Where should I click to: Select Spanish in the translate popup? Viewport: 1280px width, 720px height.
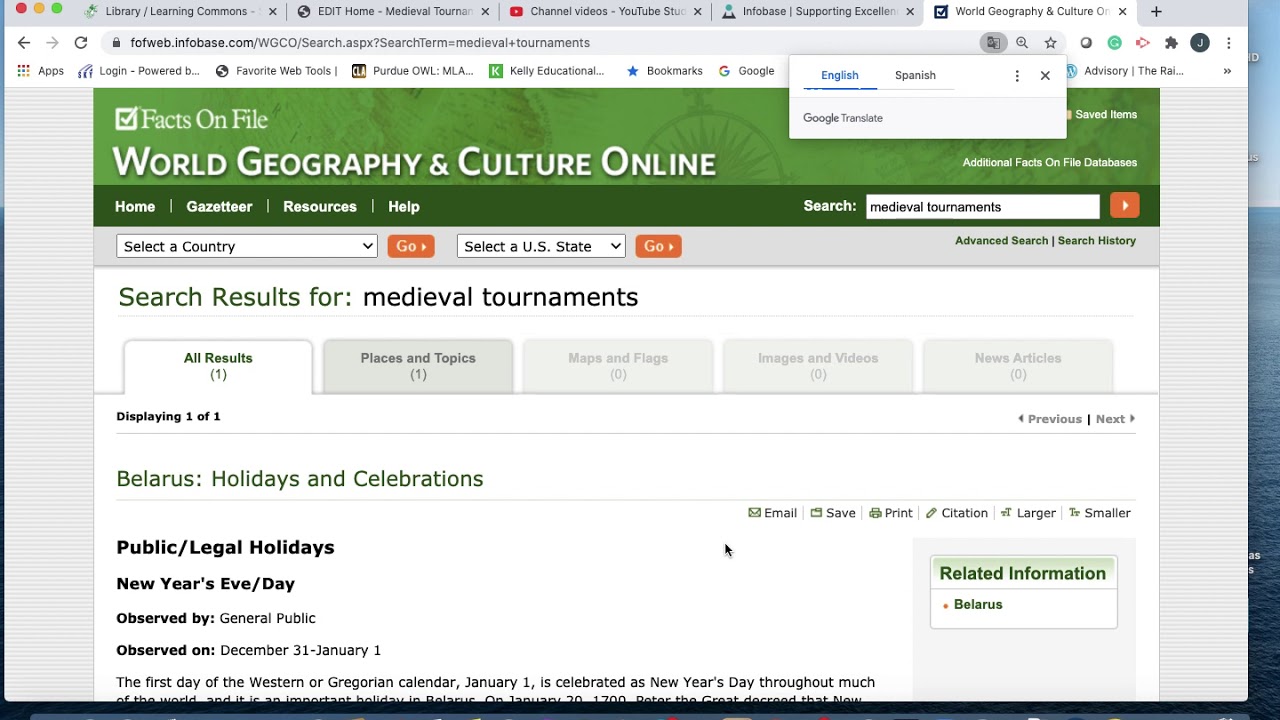(x=915, y=76)
